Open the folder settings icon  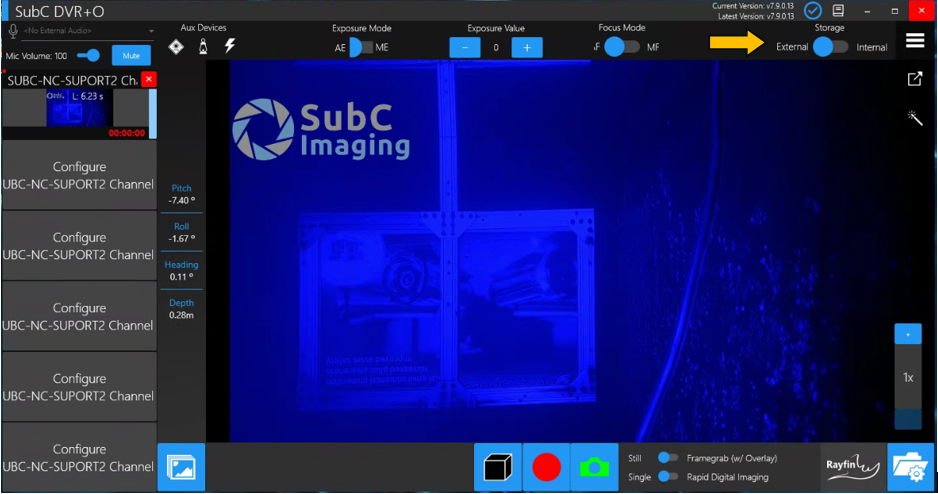tap(911, 467)
